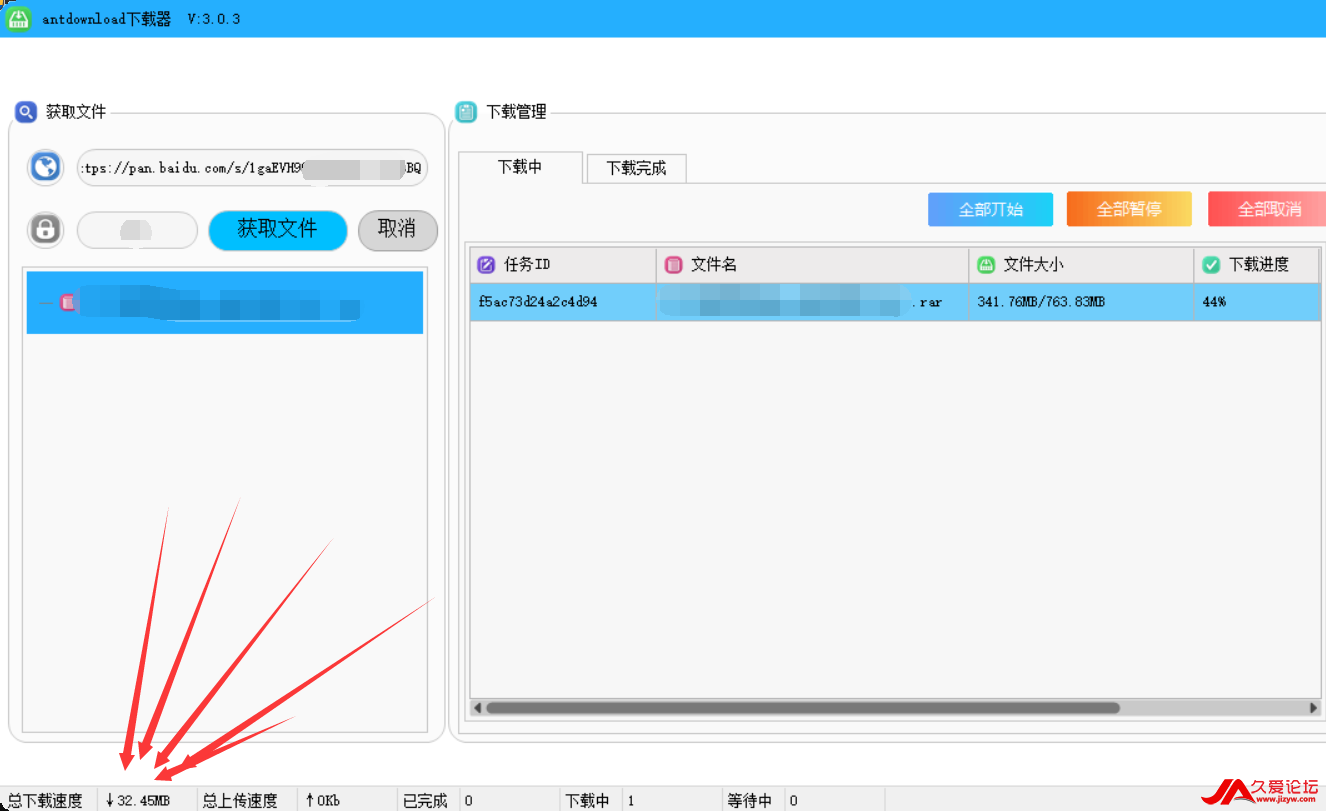Click the horizontal scrollbar left arrow
The height and width of the screenshot is (811, 1326).
coord(477,708)
